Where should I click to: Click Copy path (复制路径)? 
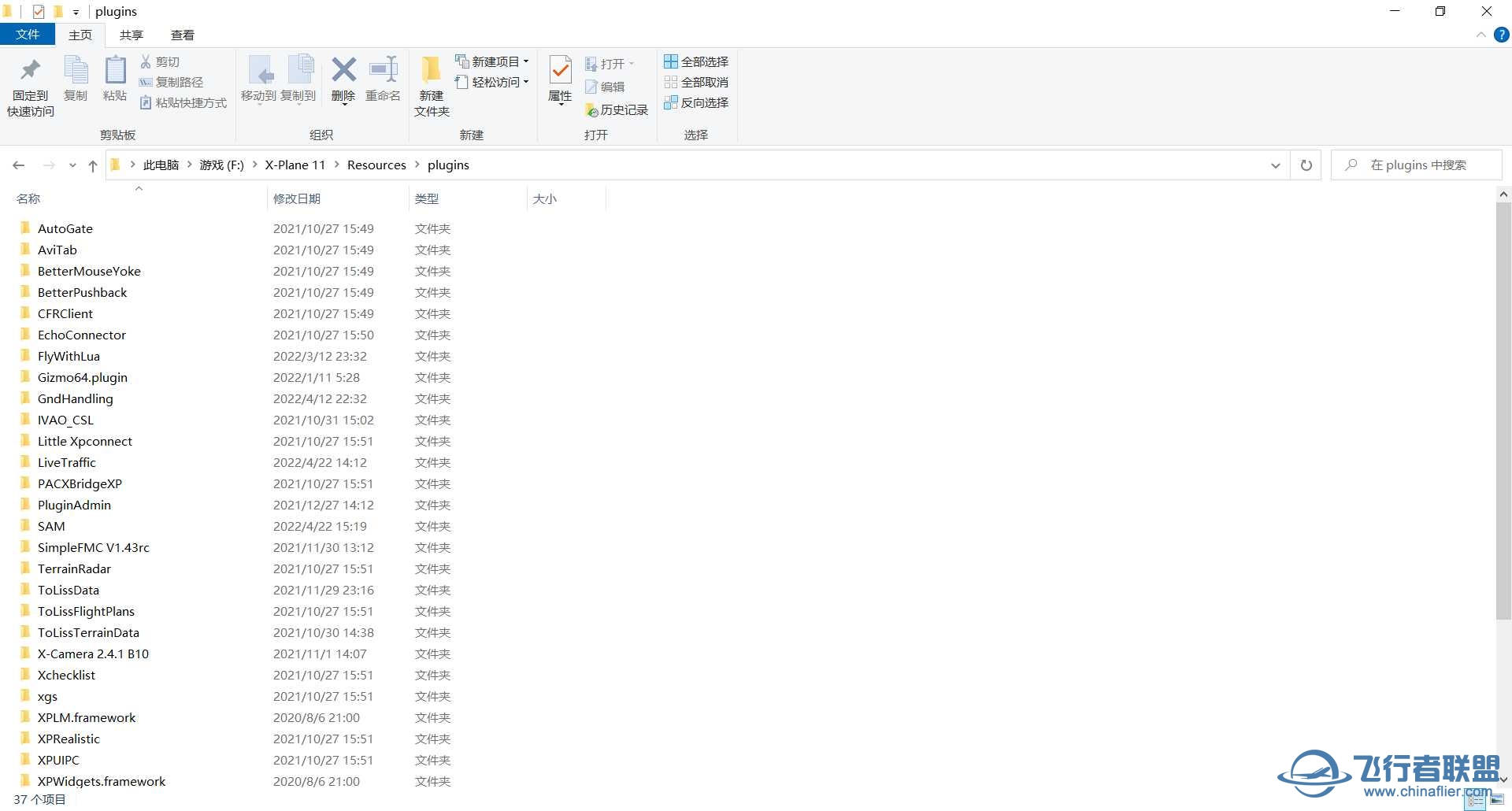[x=171, y=82]
